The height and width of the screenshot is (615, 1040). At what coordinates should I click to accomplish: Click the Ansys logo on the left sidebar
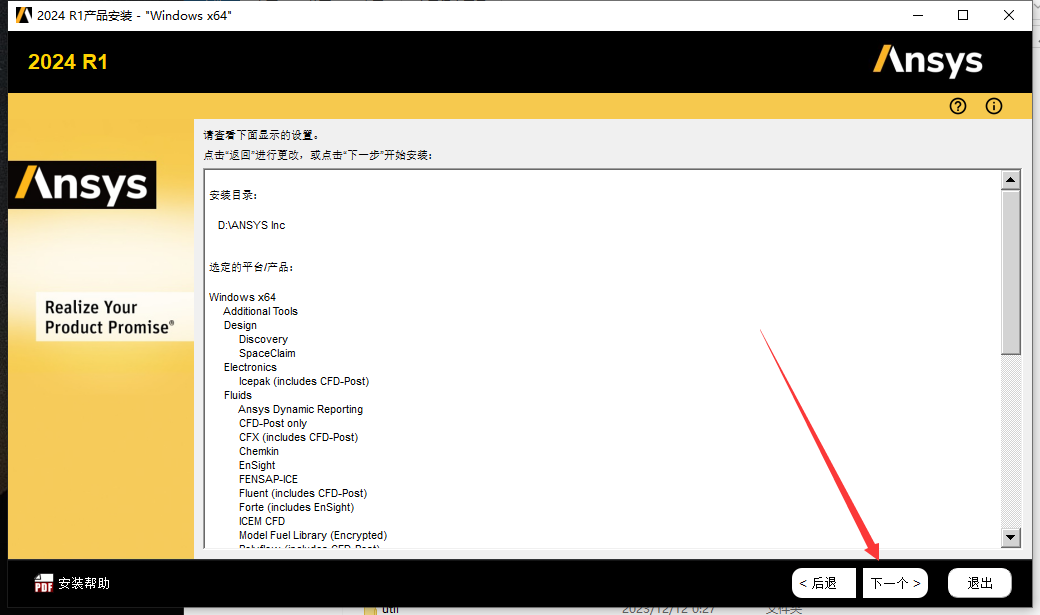click(82, 185)
